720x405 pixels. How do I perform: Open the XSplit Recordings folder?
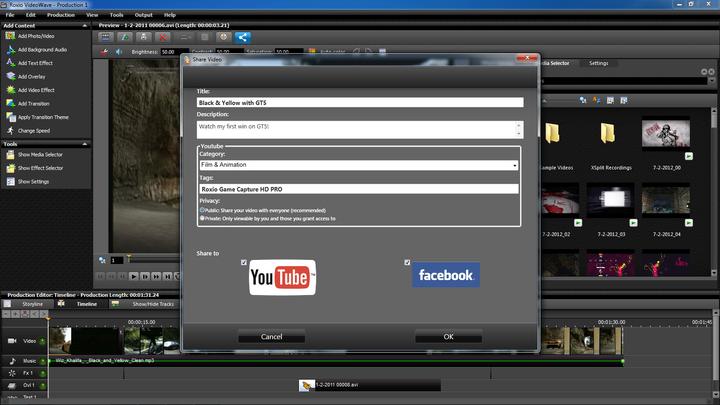pos(608,134)
